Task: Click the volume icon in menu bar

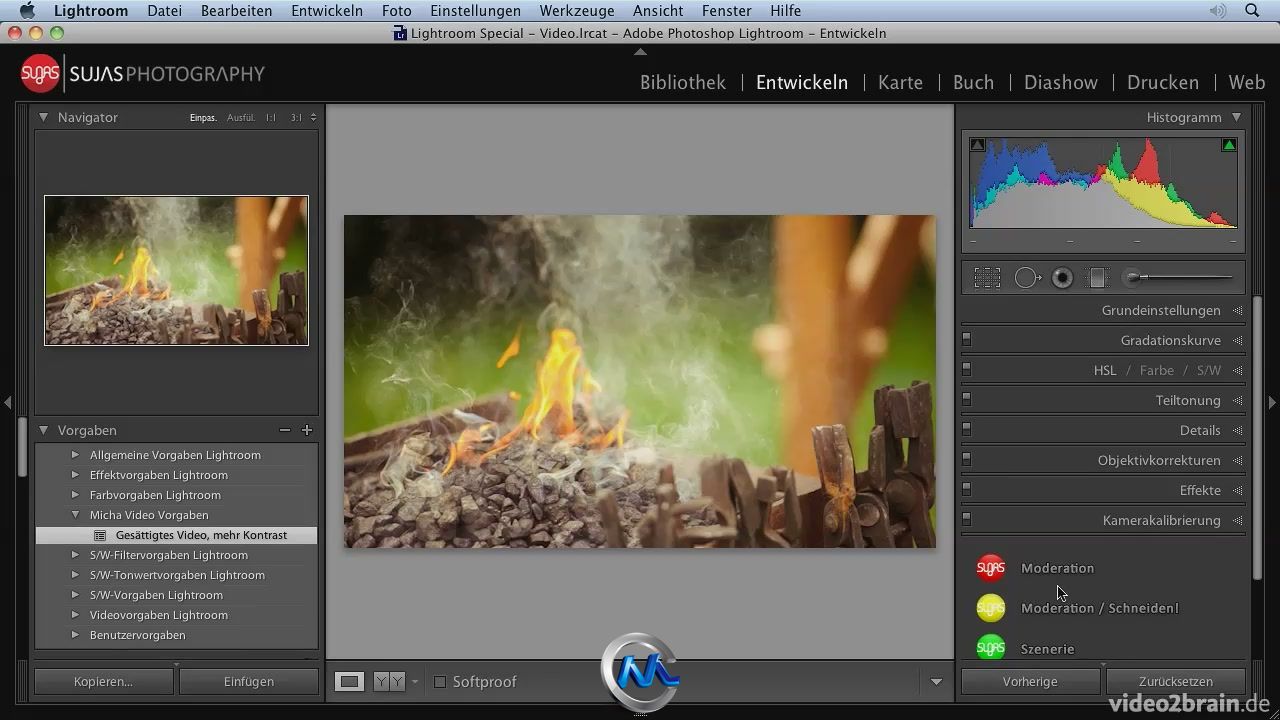Action: [1217, 11]
